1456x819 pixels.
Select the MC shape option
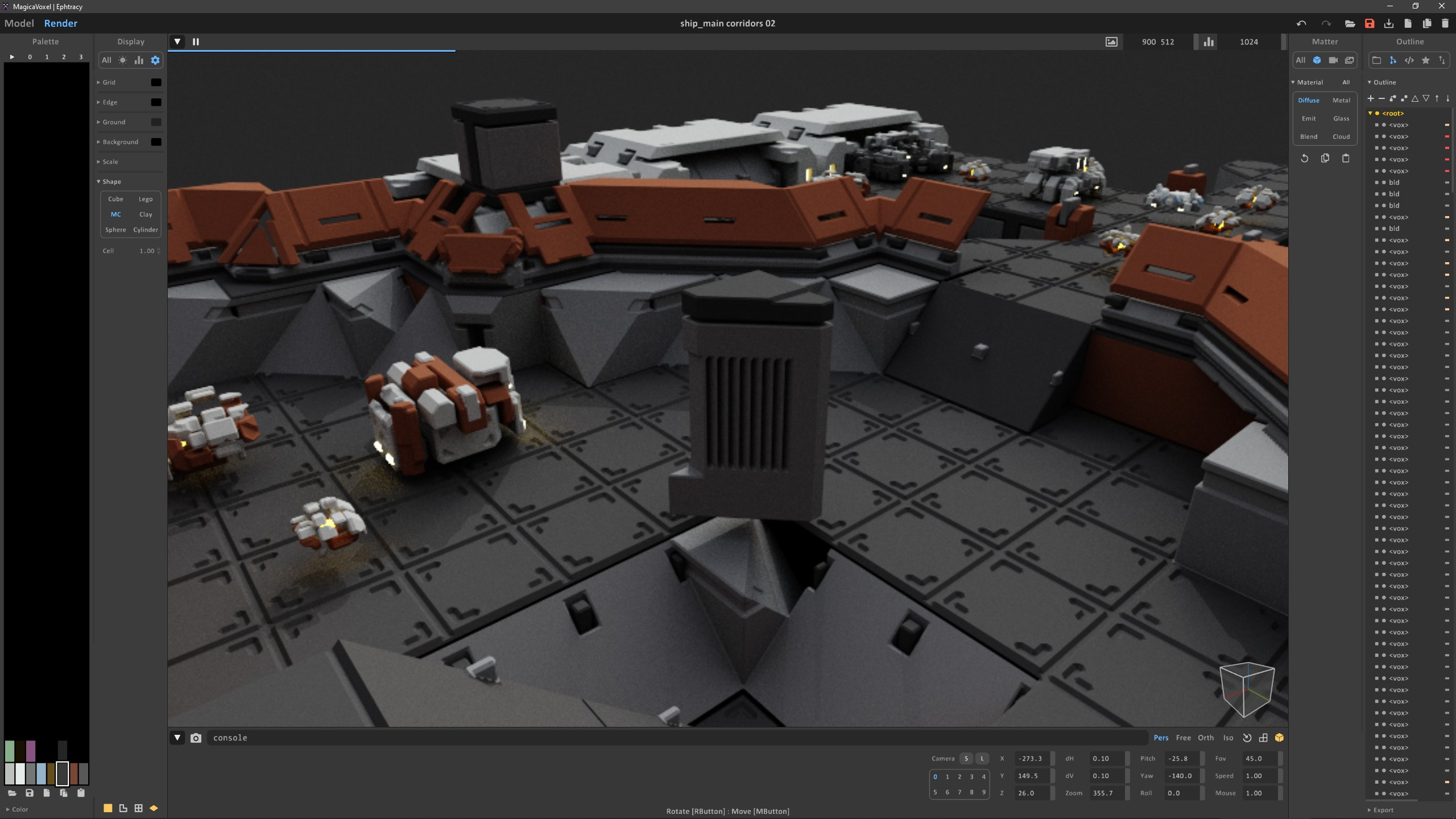pyautogui.click(x=115, y=214)
